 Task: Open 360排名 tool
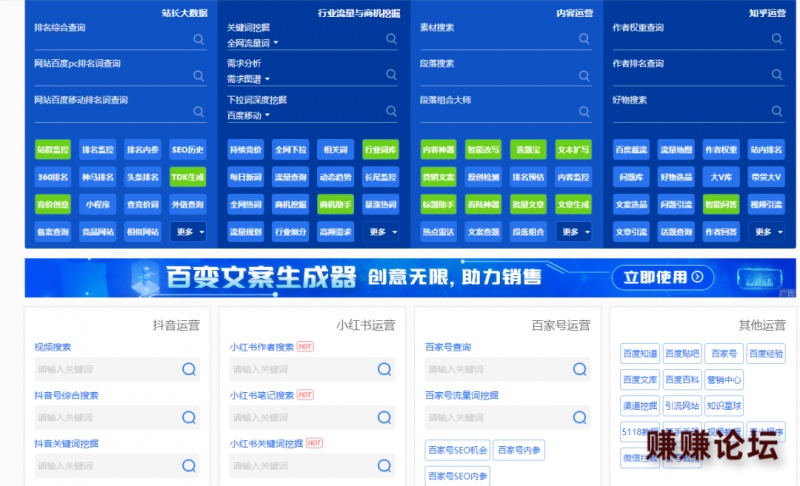pos(53,177)
